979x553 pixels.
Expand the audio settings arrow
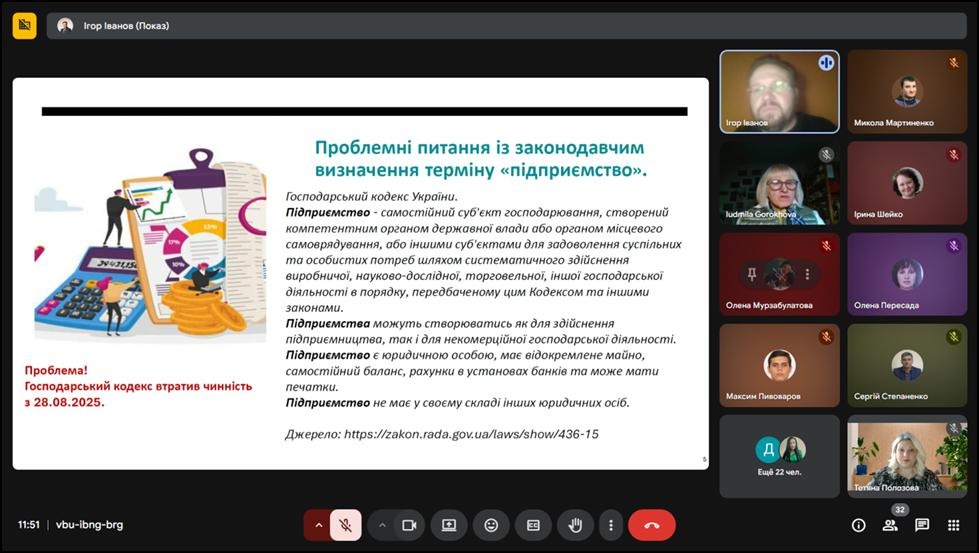pos(319,525)
